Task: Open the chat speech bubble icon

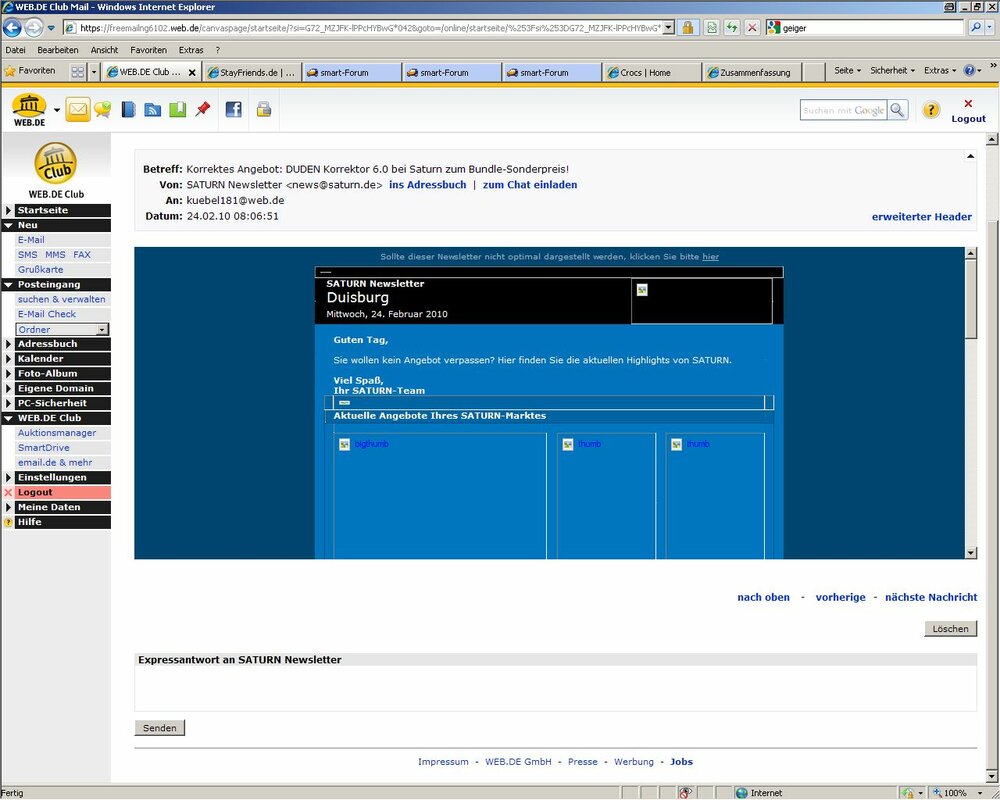Action: point(103,110)
